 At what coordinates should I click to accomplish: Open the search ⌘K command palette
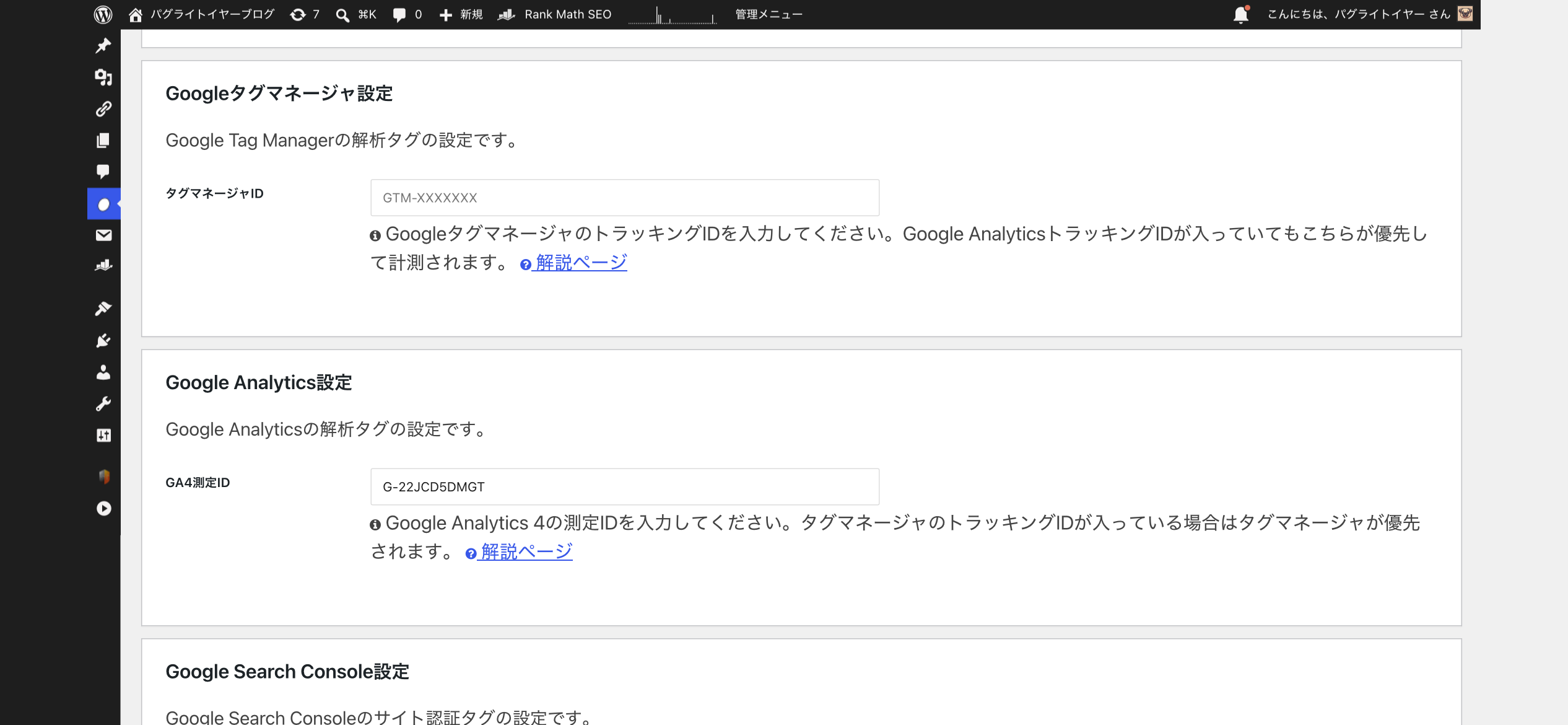pos(355,14)
